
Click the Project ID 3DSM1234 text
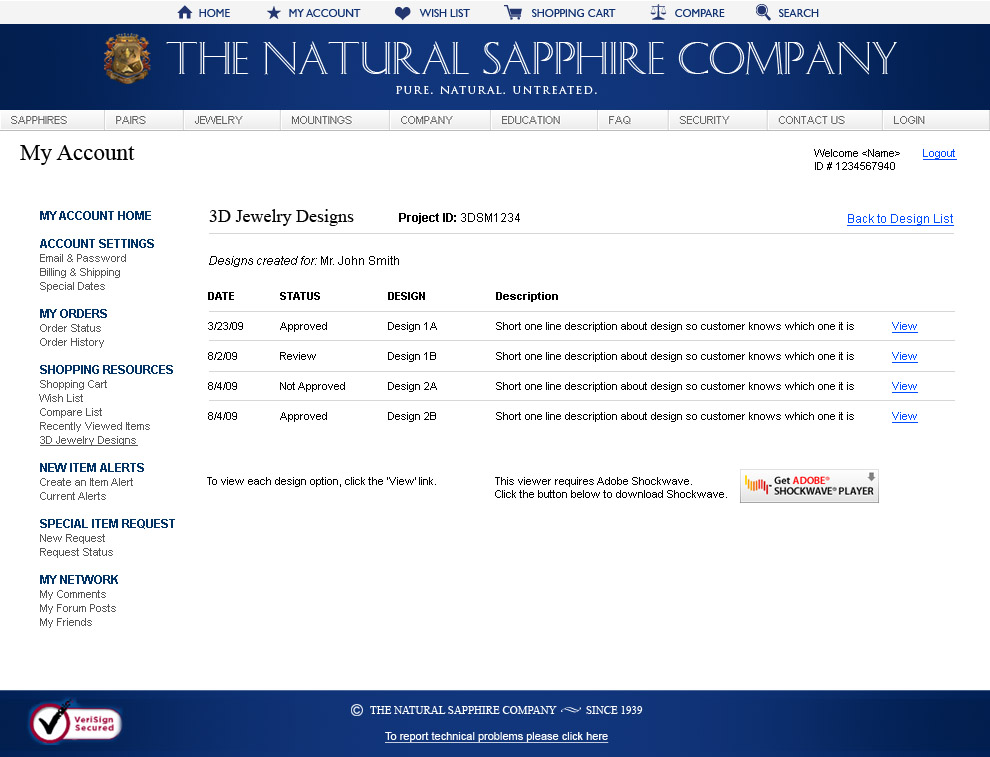coord(459,218)
